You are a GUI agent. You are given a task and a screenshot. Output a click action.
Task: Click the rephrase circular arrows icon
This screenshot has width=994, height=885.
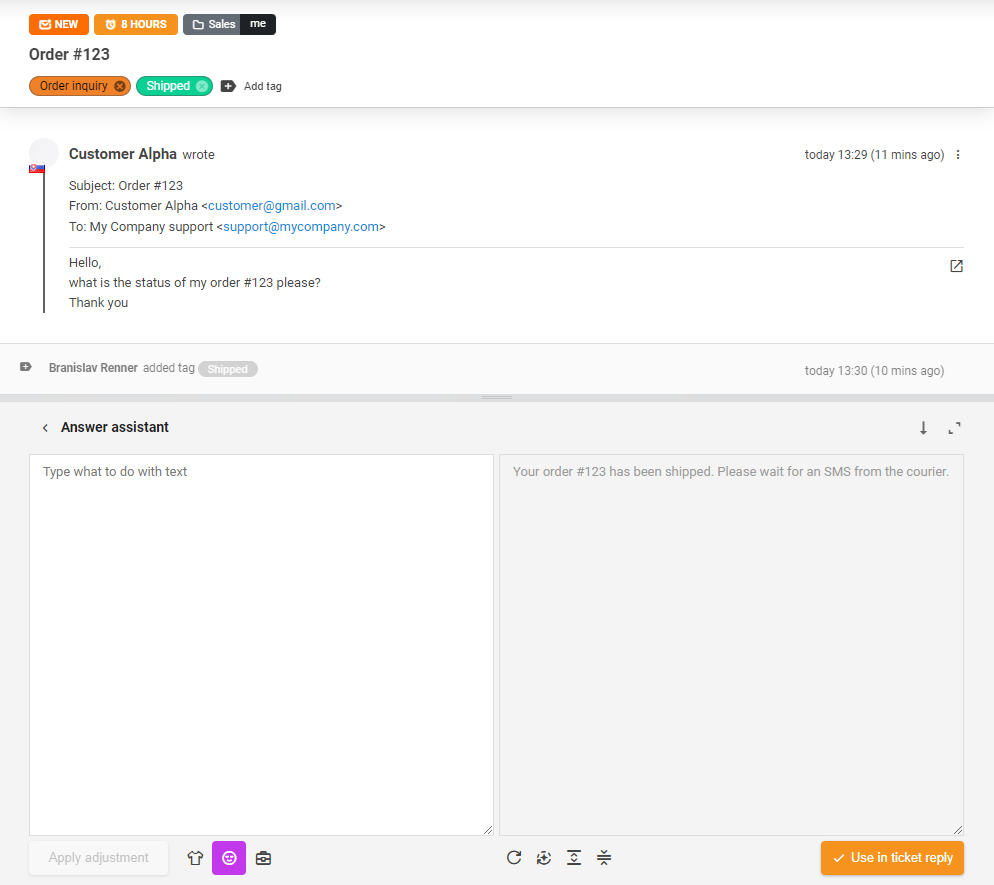point(544,858)
